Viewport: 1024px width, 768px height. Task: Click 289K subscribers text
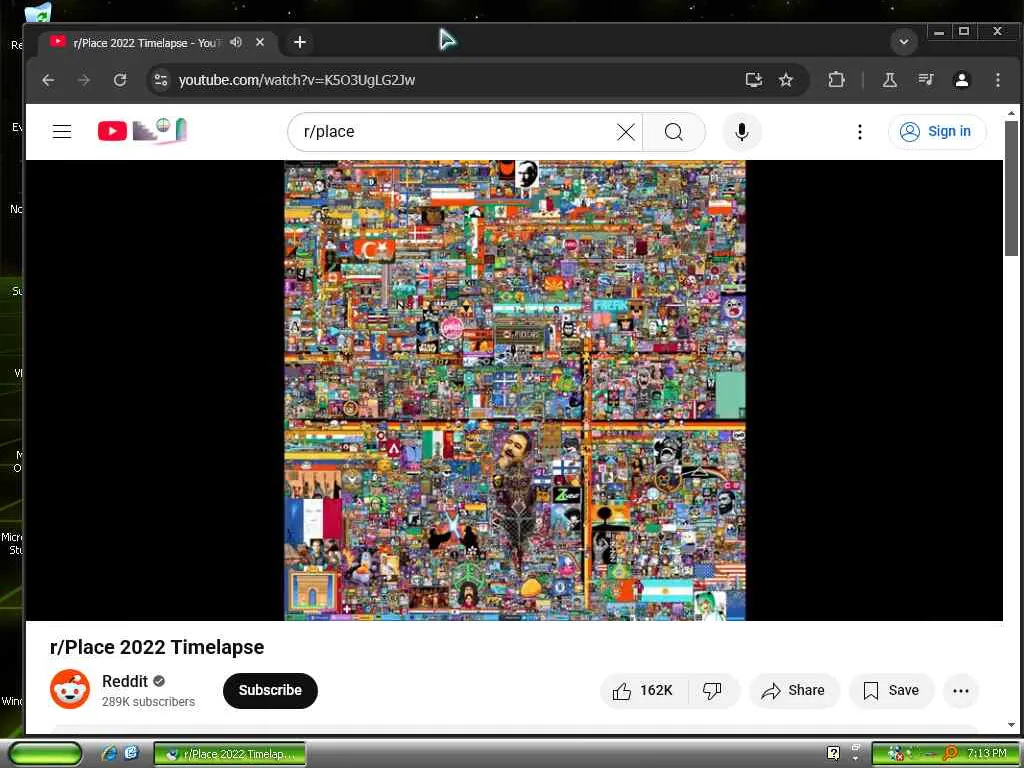(148, 701)
